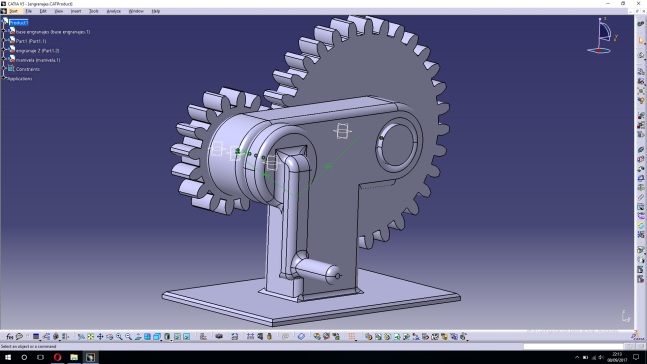Click the last icon in bottom toolbar row

(x=463, y=337)
